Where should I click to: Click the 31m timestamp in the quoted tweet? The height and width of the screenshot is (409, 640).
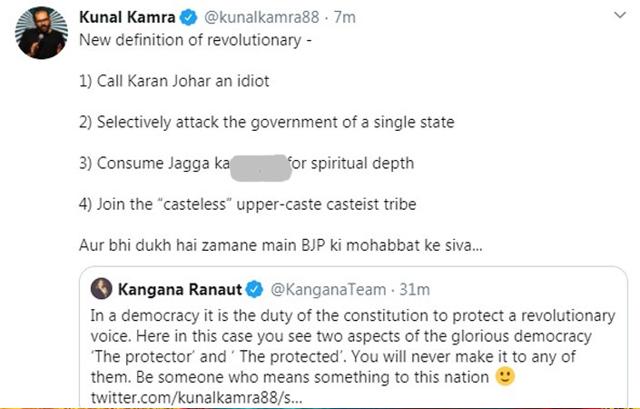coord(414,289)
